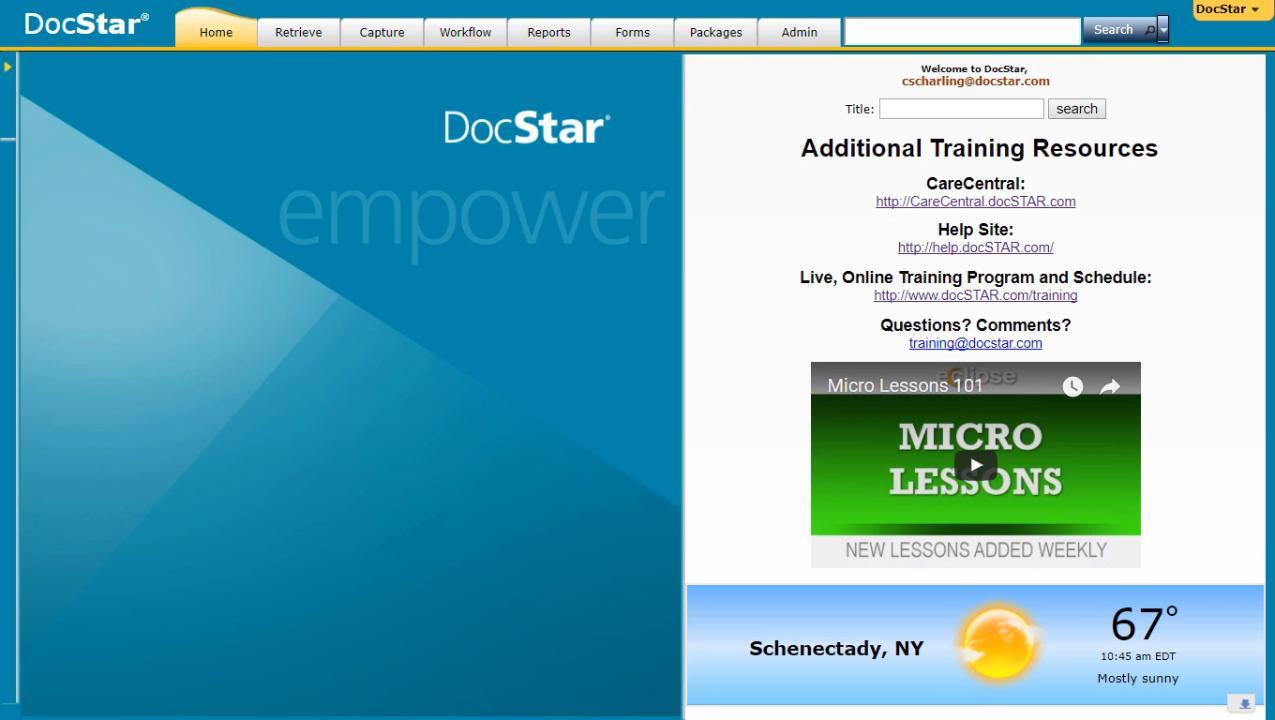Click the Mostly sunny weather description
The width and height of the screenshot is (1275, 720).
click(1138, 678)
